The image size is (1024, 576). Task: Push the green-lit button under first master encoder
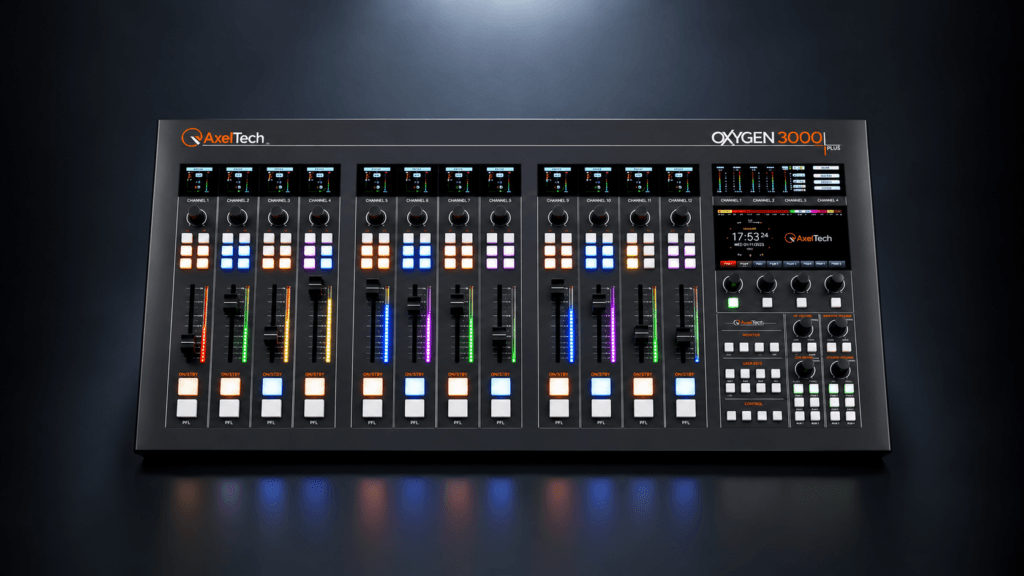point(733,302)
